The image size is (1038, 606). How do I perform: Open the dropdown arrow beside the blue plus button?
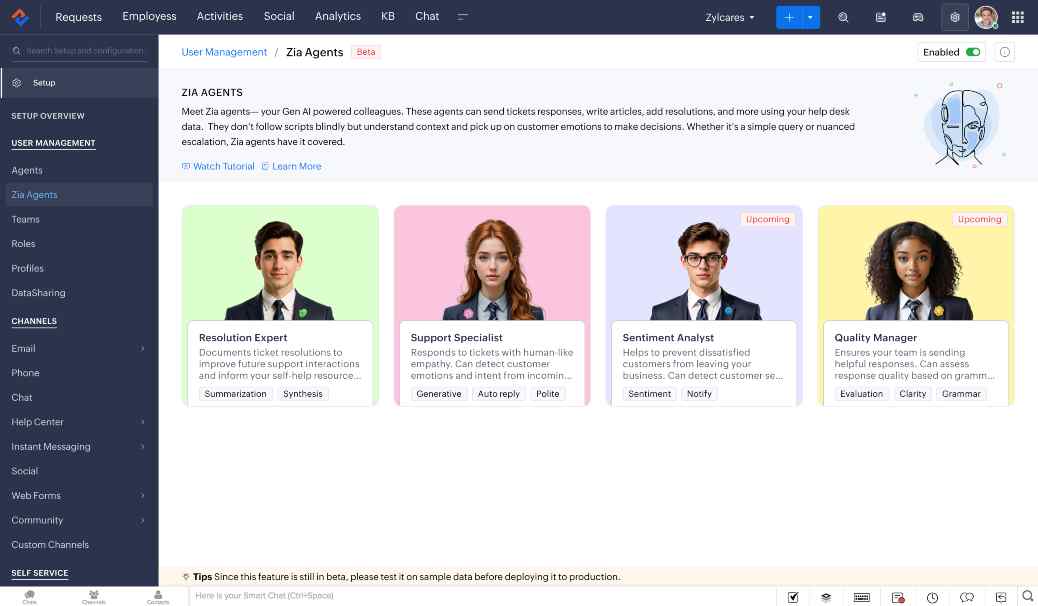[810, 17]
